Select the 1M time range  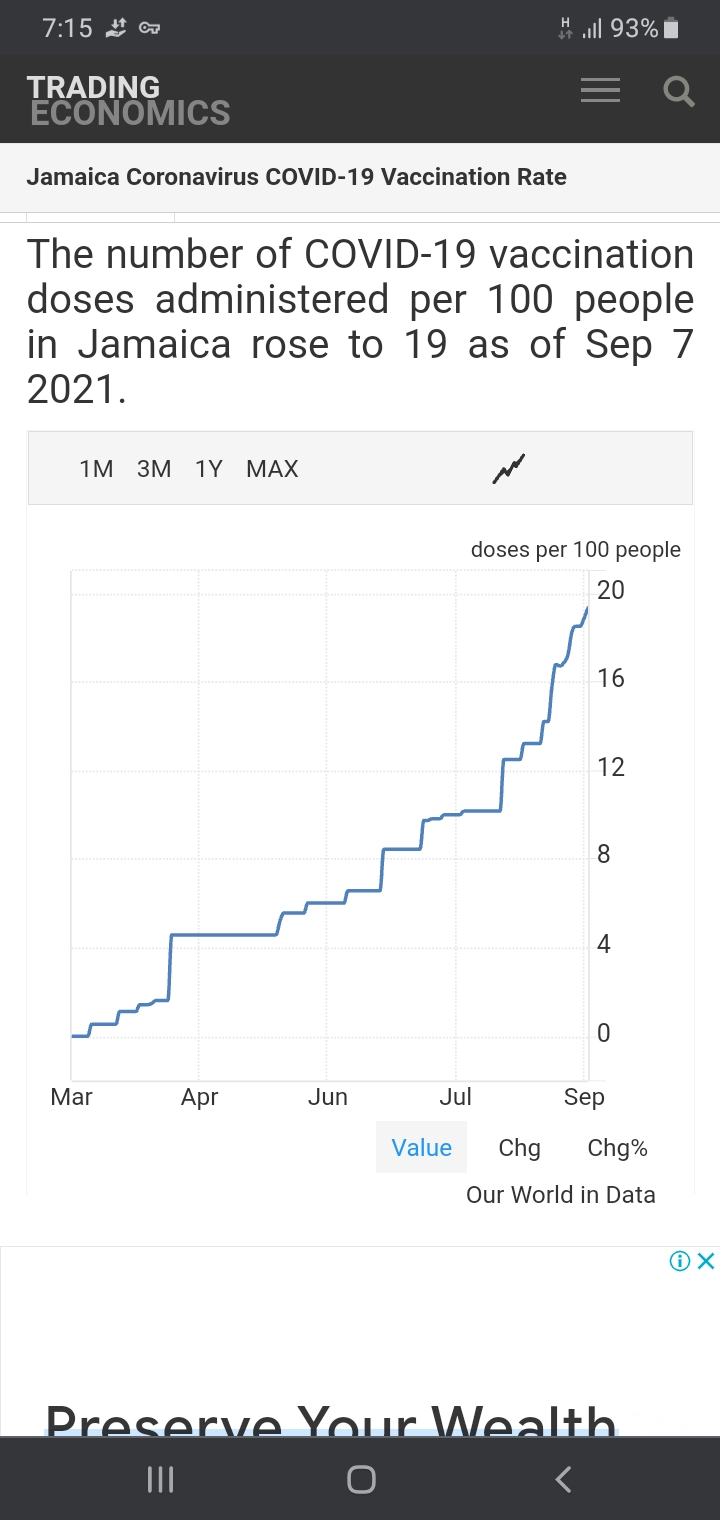[96, 469]
